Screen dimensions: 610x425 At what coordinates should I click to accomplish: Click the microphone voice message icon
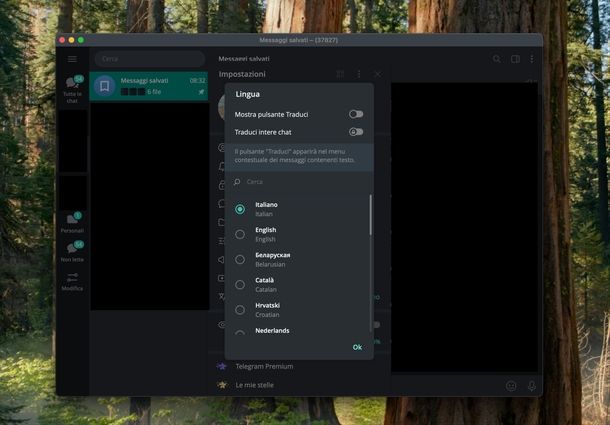[x=531, y=386]
